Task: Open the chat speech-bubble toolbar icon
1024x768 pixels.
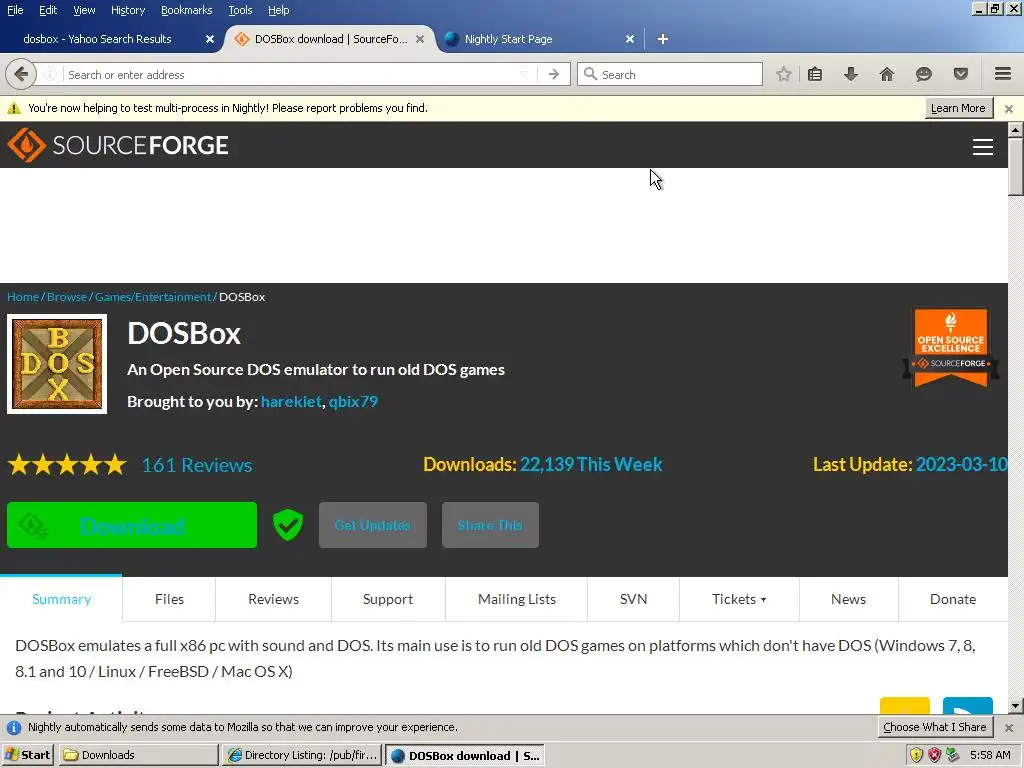Action: pyautogui.click(x=923, y=74)
